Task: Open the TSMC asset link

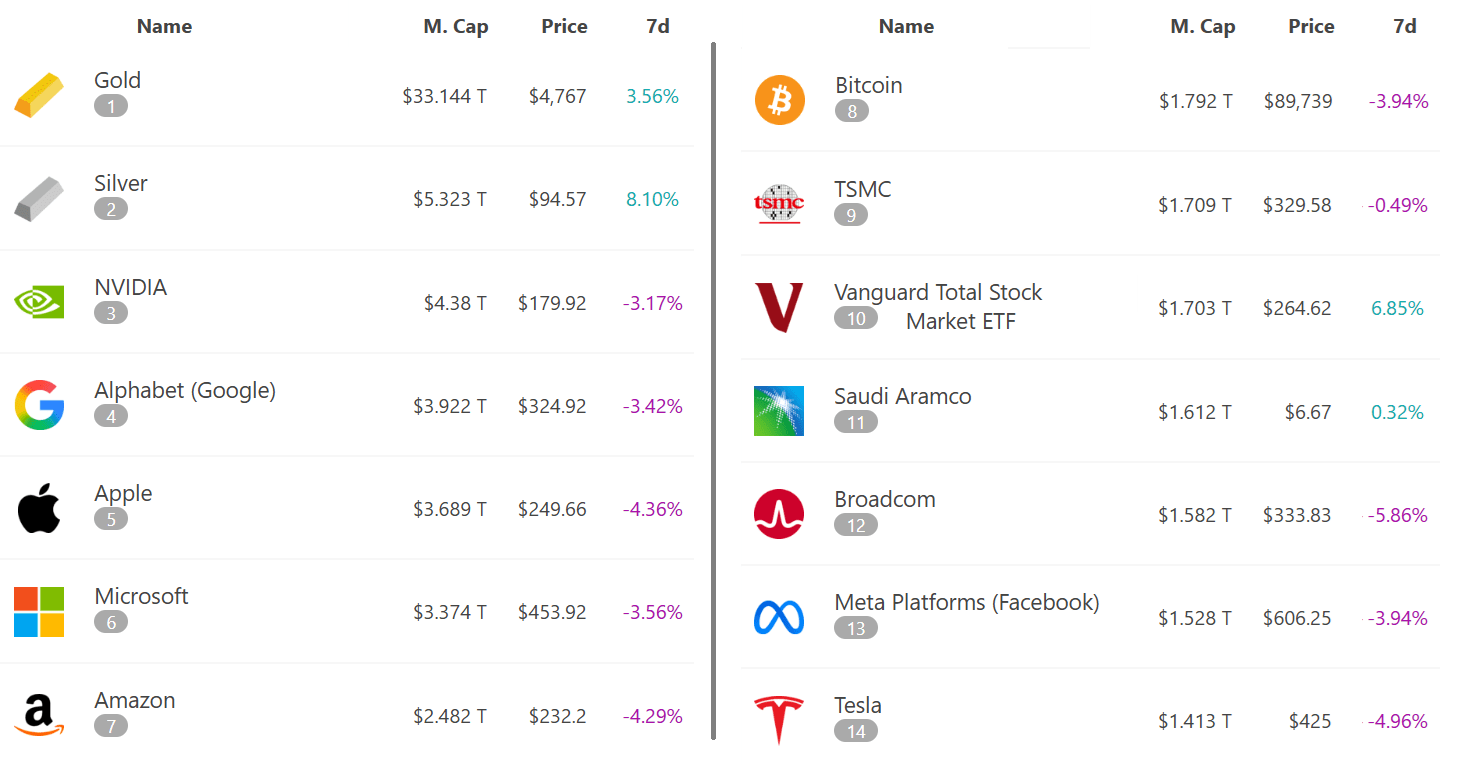Action: pos(862,190)
